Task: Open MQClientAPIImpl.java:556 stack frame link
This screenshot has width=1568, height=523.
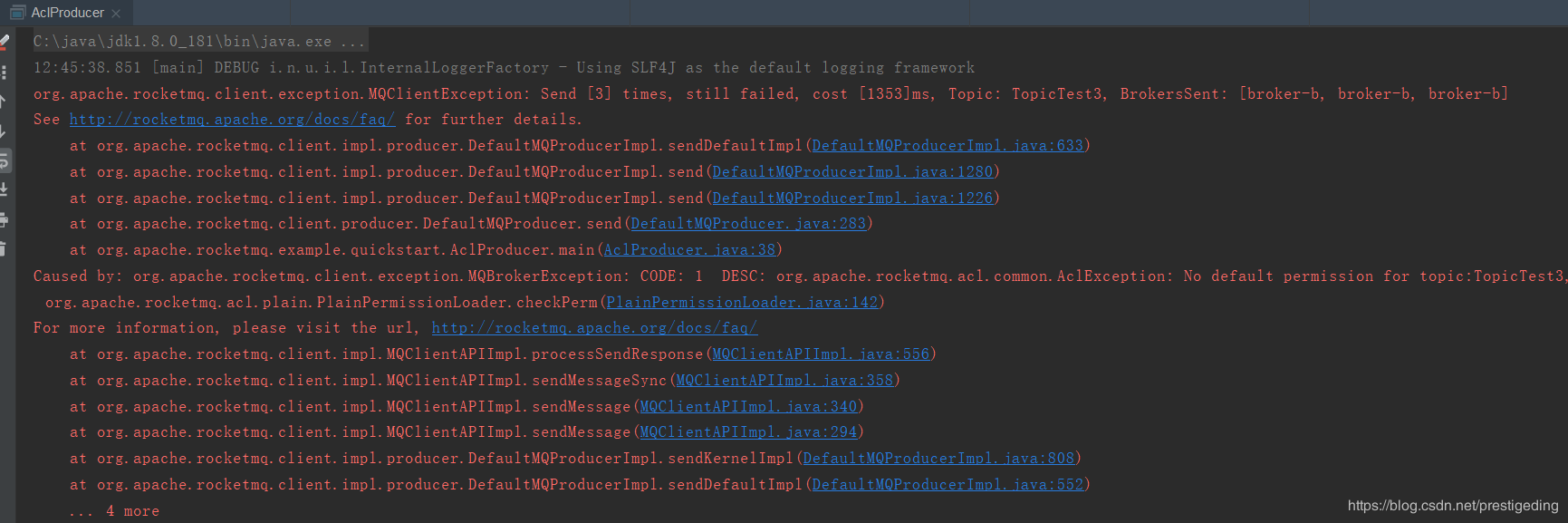Action: (821, 354)
